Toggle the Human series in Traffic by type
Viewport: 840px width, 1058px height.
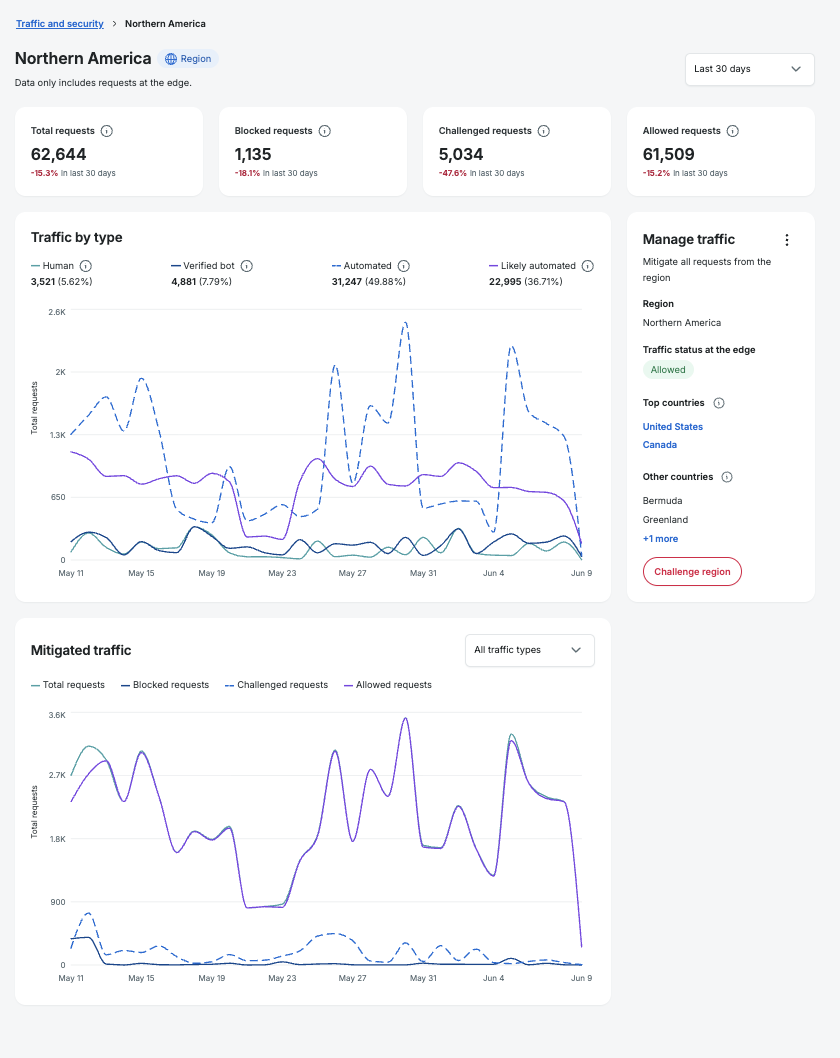pyautogui.click(x=53, y=266)
